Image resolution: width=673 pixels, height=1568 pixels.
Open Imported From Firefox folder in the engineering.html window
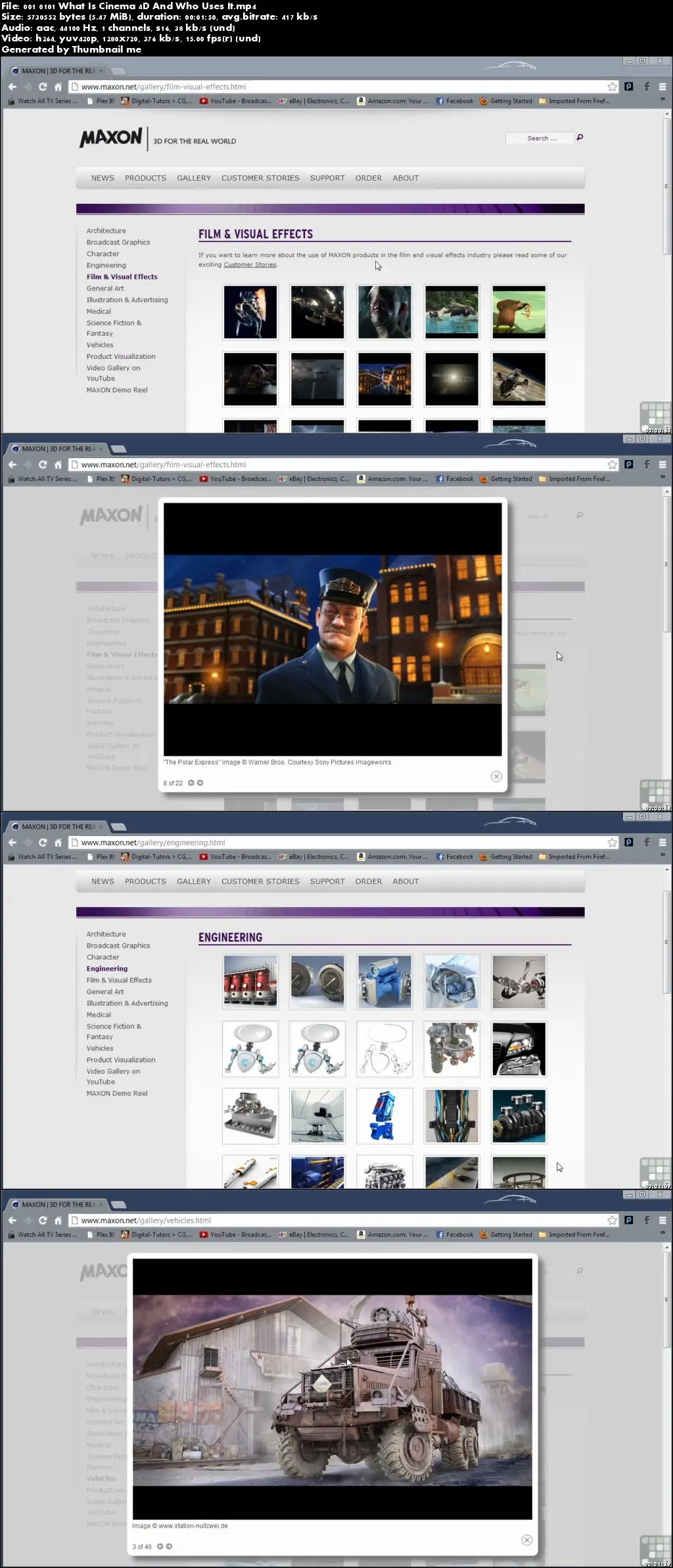(574, 856)
